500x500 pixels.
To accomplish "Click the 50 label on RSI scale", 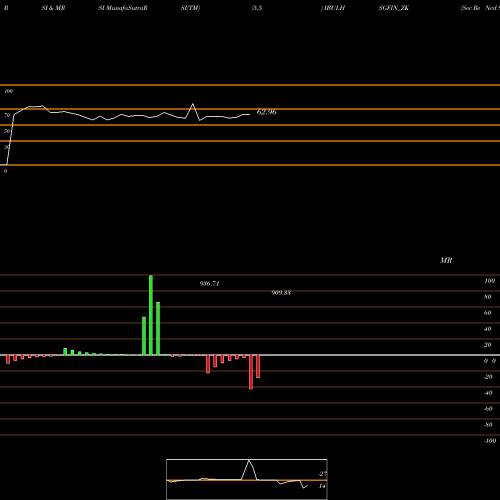I will pyautogui.click(x=7, y=131).
